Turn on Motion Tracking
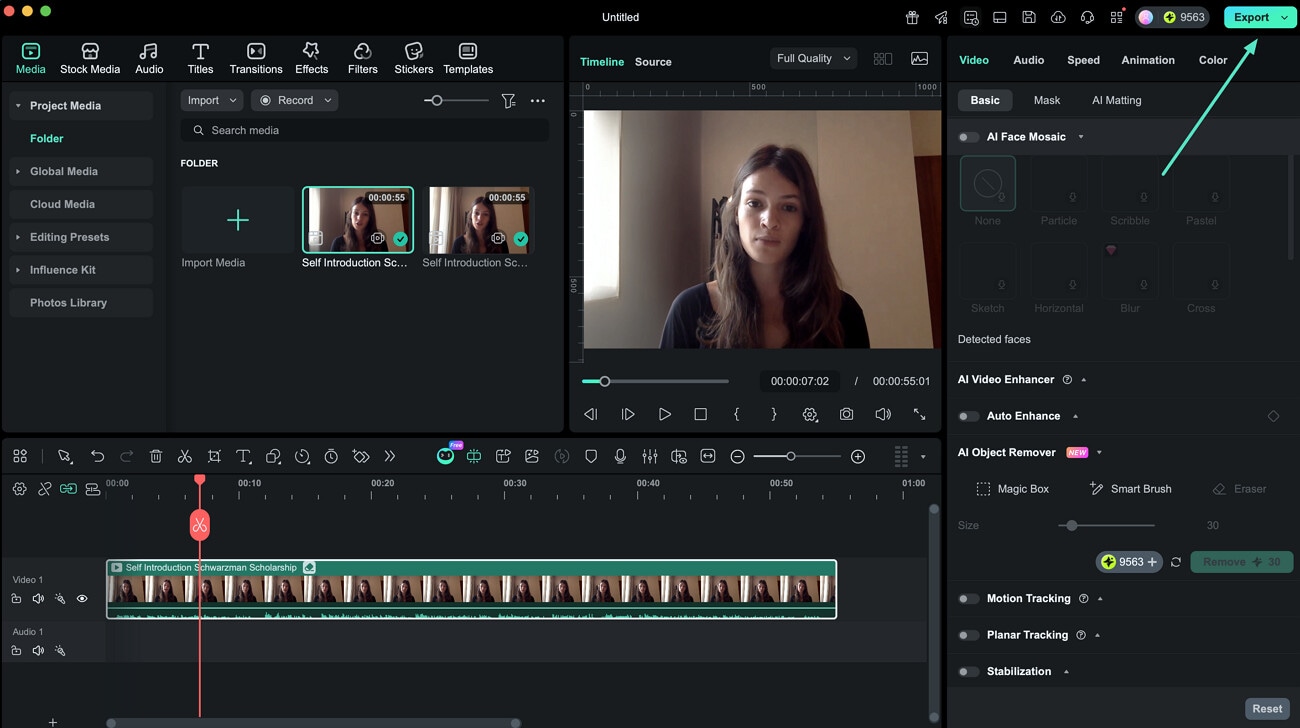1300x728 pixels. click(968, 598)
